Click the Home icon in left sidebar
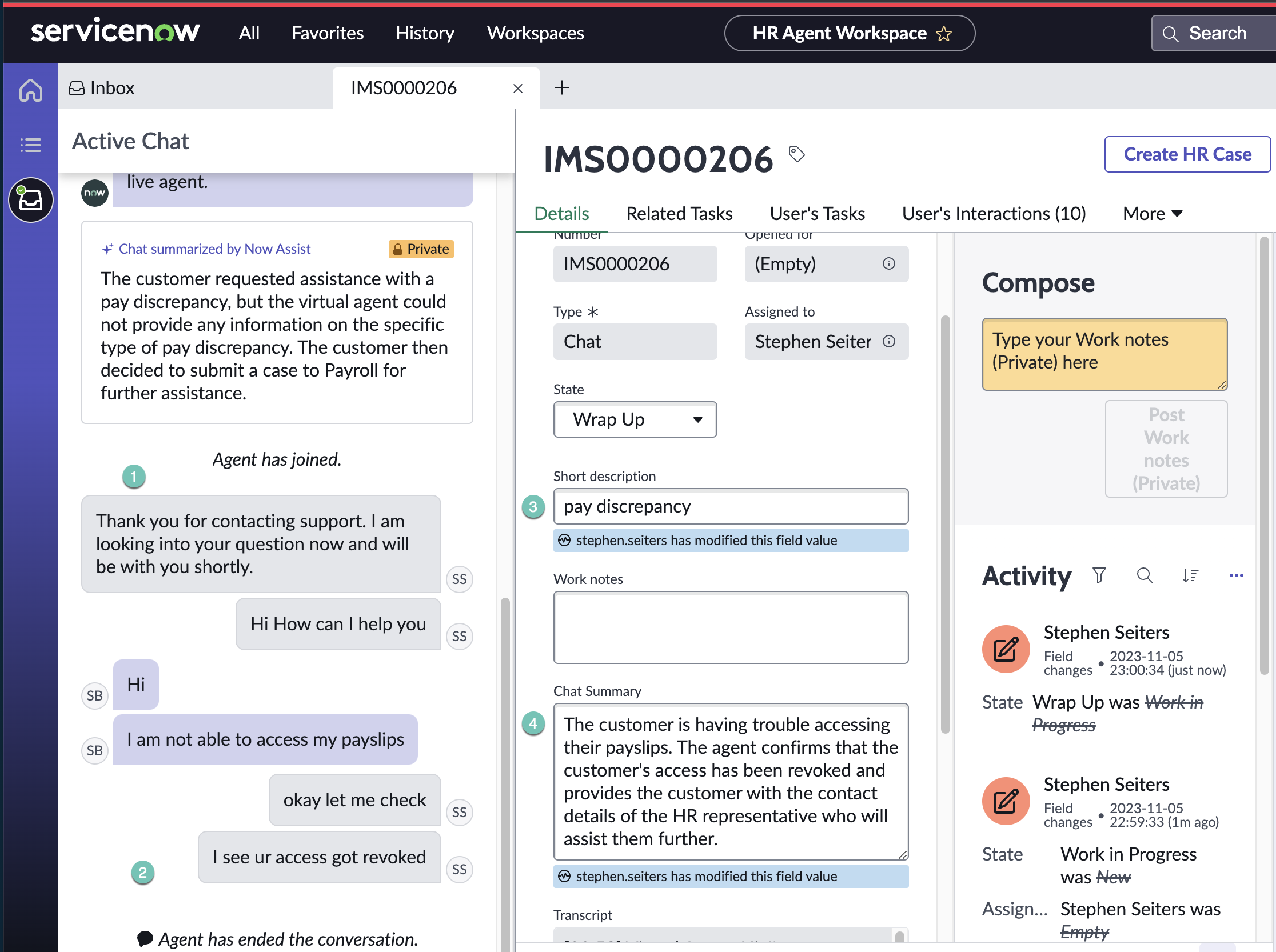 click(x=30, y=90)
